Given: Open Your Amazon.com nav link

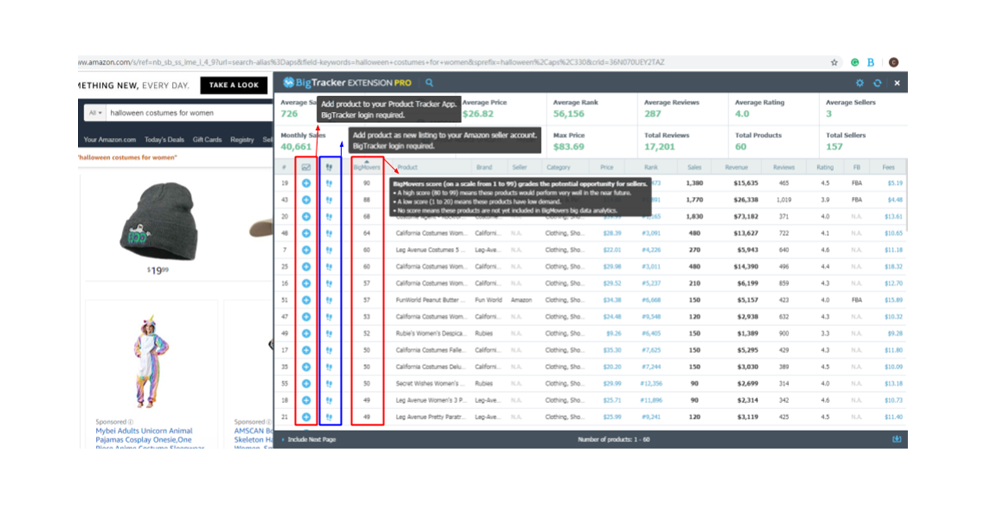Looking at the screenshot, I should point(110,140).
